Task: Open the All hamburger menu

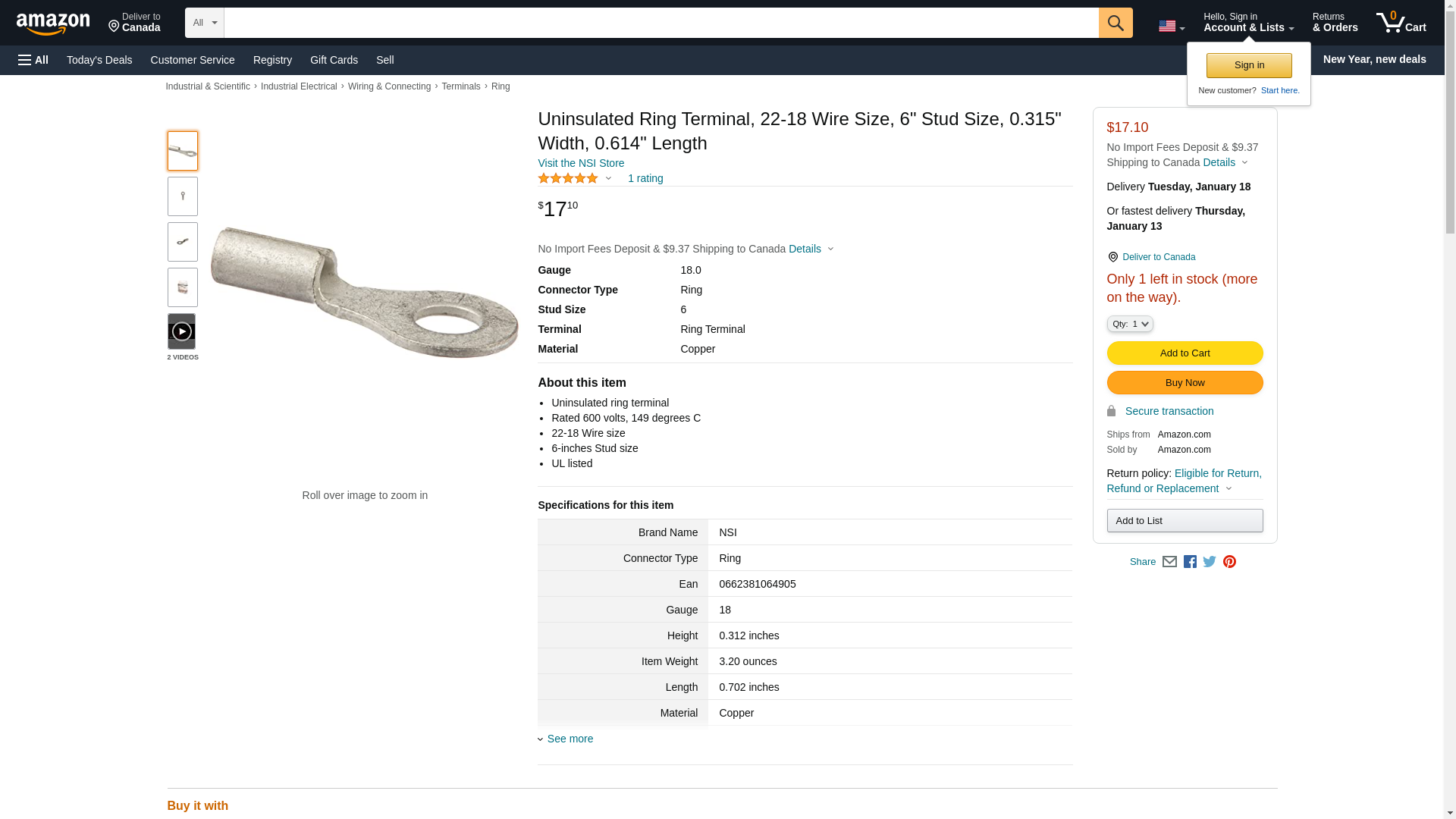Action: [33, 60]
